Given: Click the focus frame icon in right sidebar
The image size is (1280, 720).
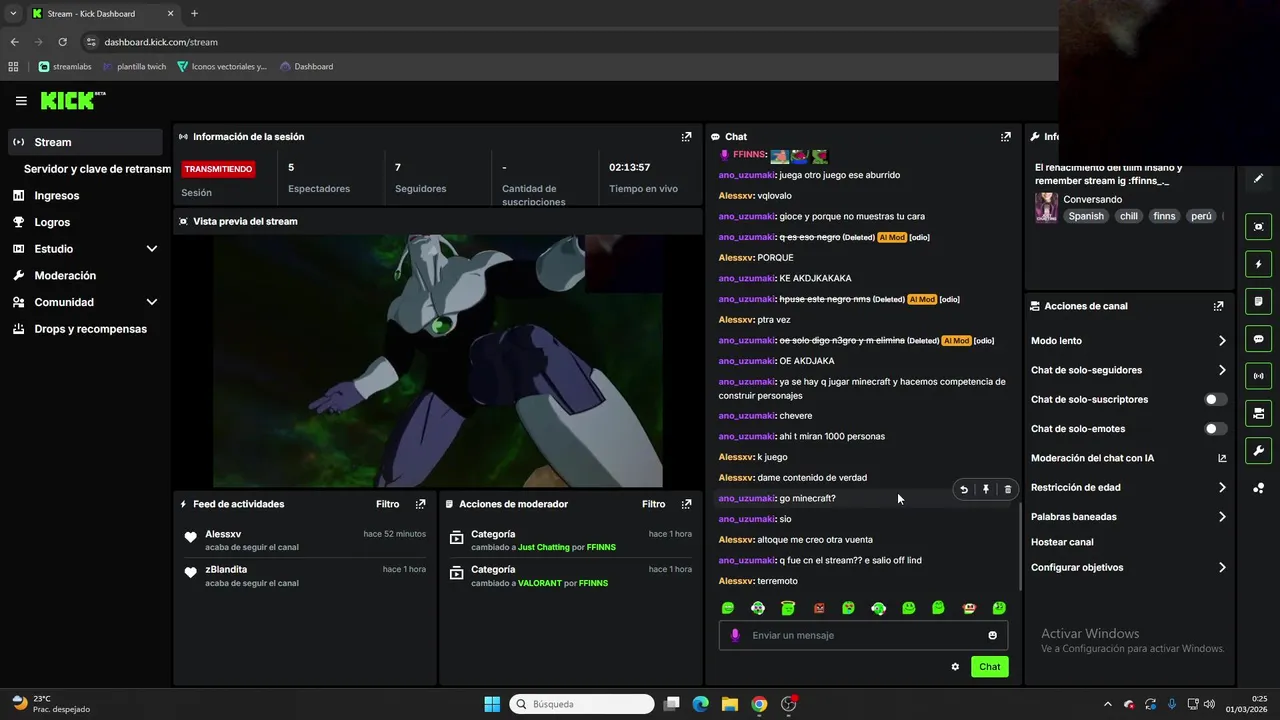Looking at the screenshot, I should 1259,227.
